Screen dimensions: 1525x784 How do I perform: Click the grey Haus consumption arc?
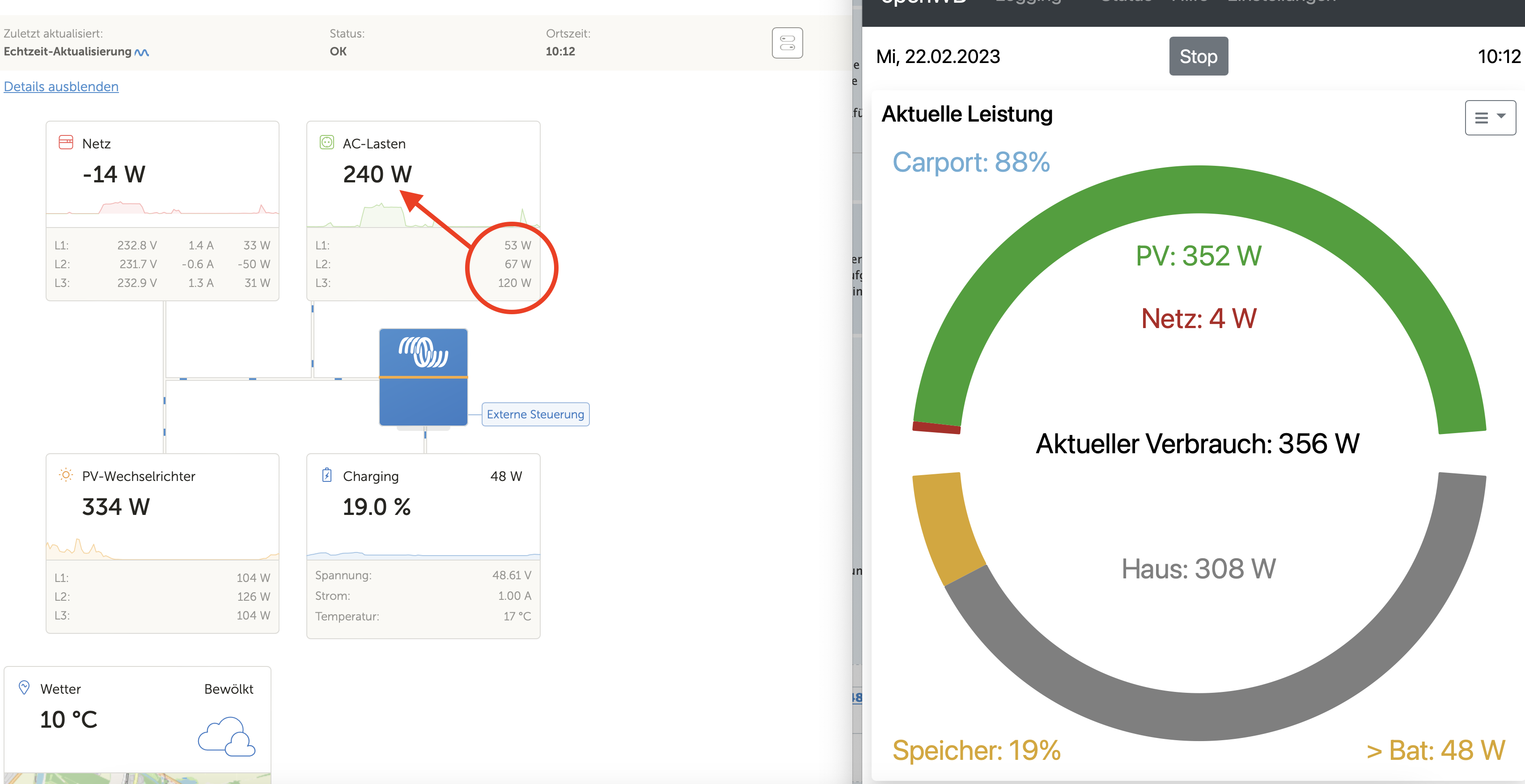pos(1199,716)
